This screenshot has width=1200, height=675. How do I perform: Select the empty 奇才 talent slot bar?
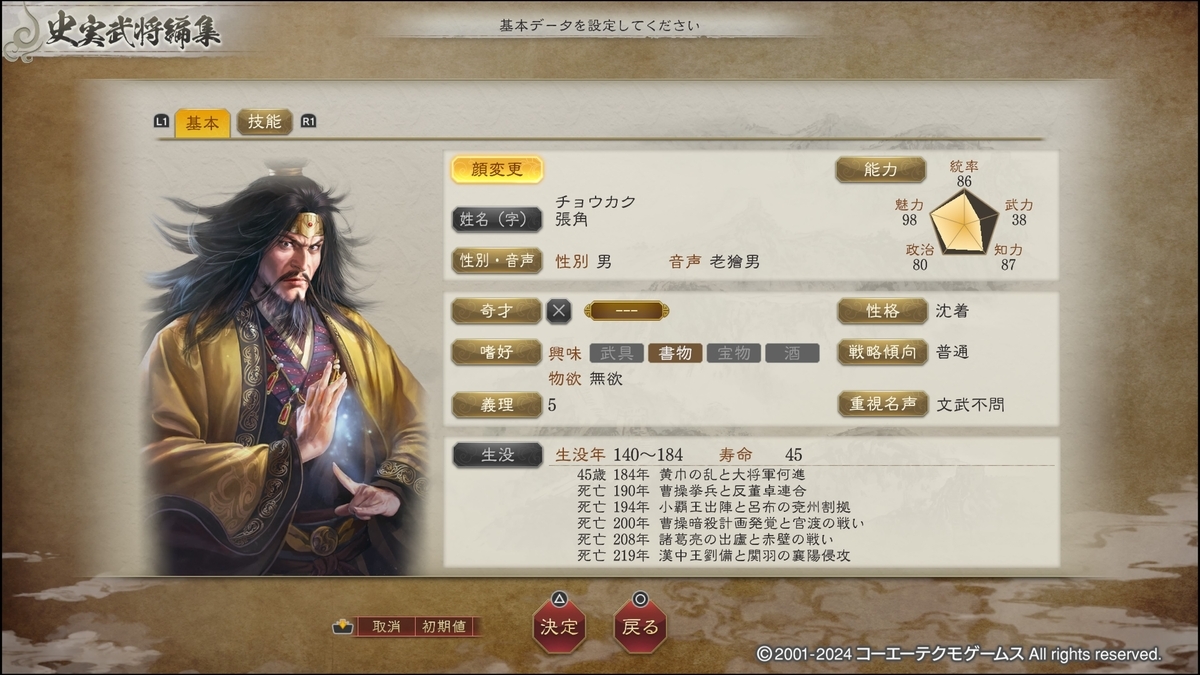click(x=626, y=311)
